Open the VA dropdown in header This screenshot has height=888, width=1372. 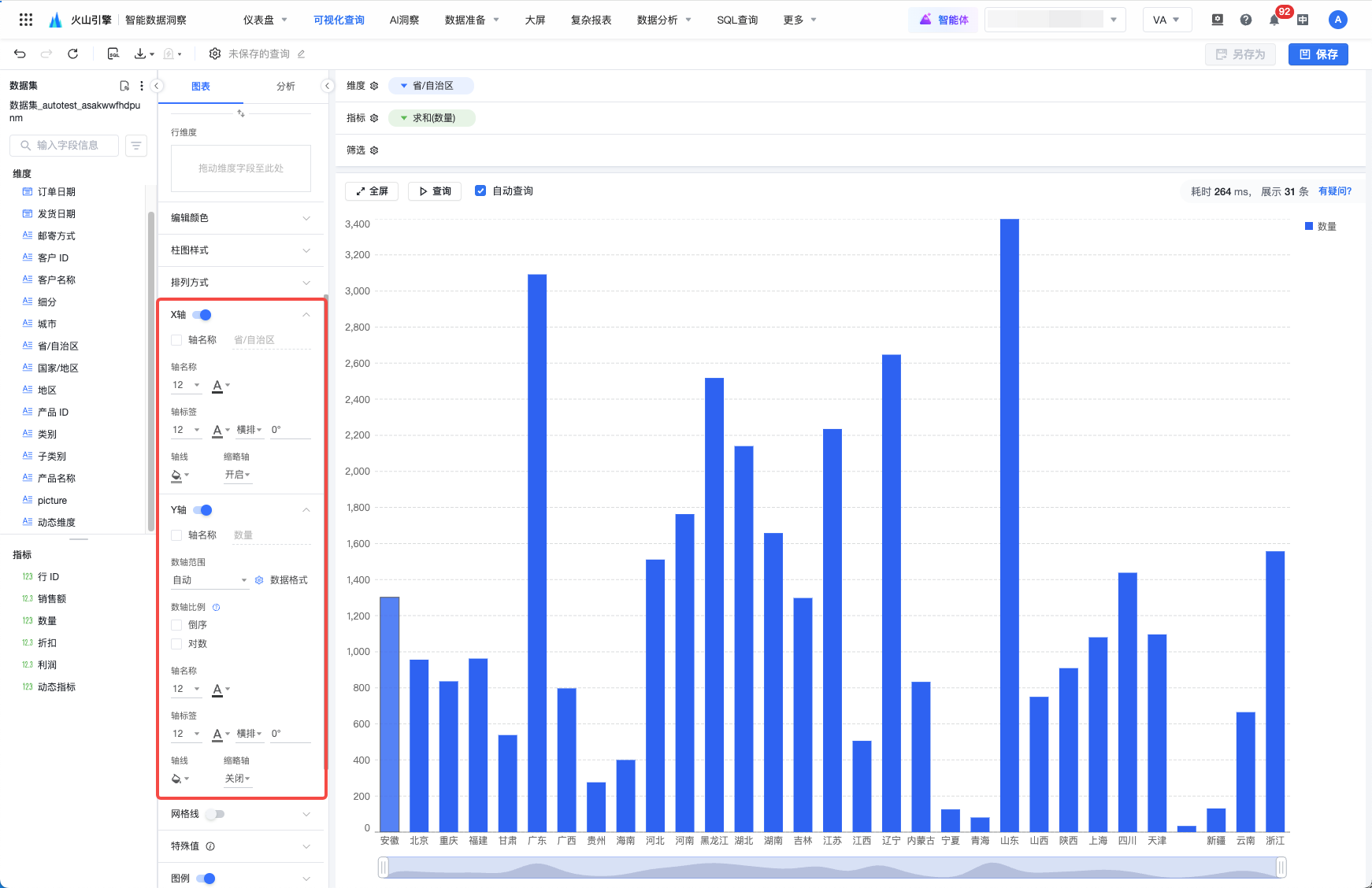tap(1166, 20)
